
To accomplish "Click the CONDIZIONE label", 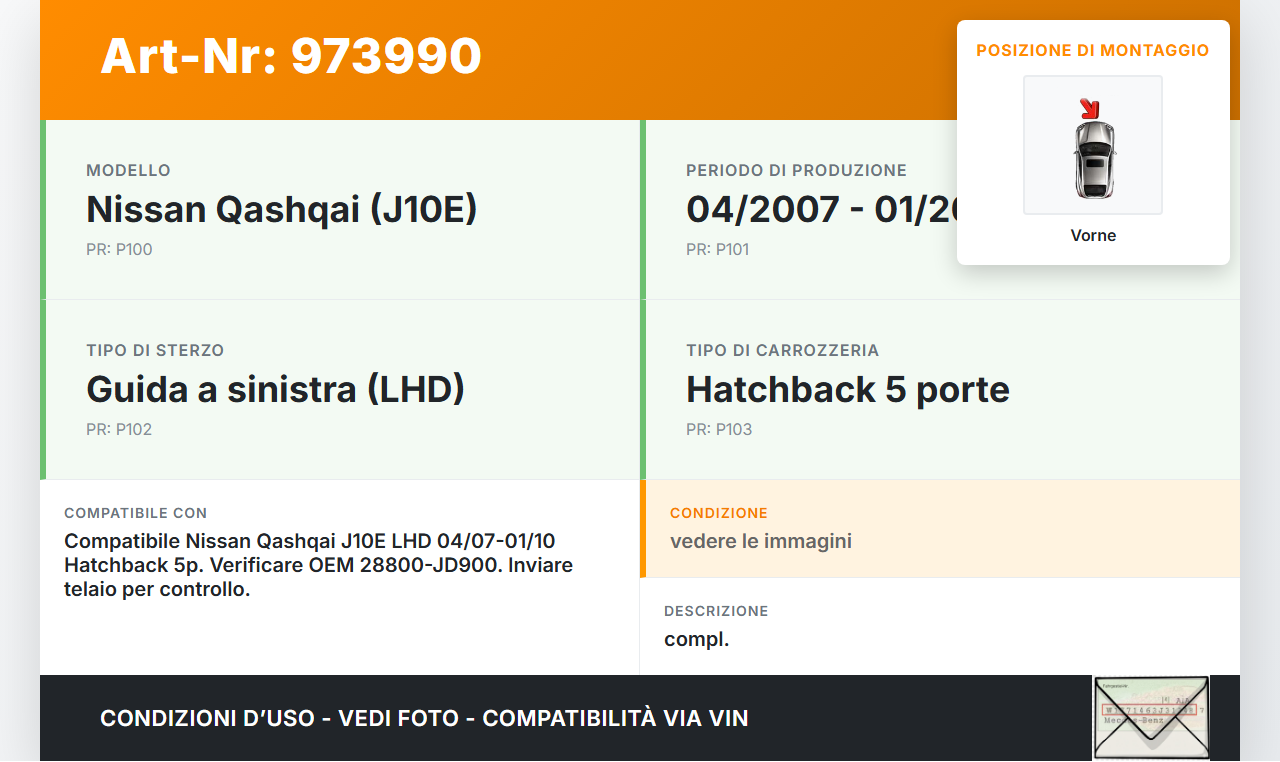I will pyautogui.click(x=719, y=513).
